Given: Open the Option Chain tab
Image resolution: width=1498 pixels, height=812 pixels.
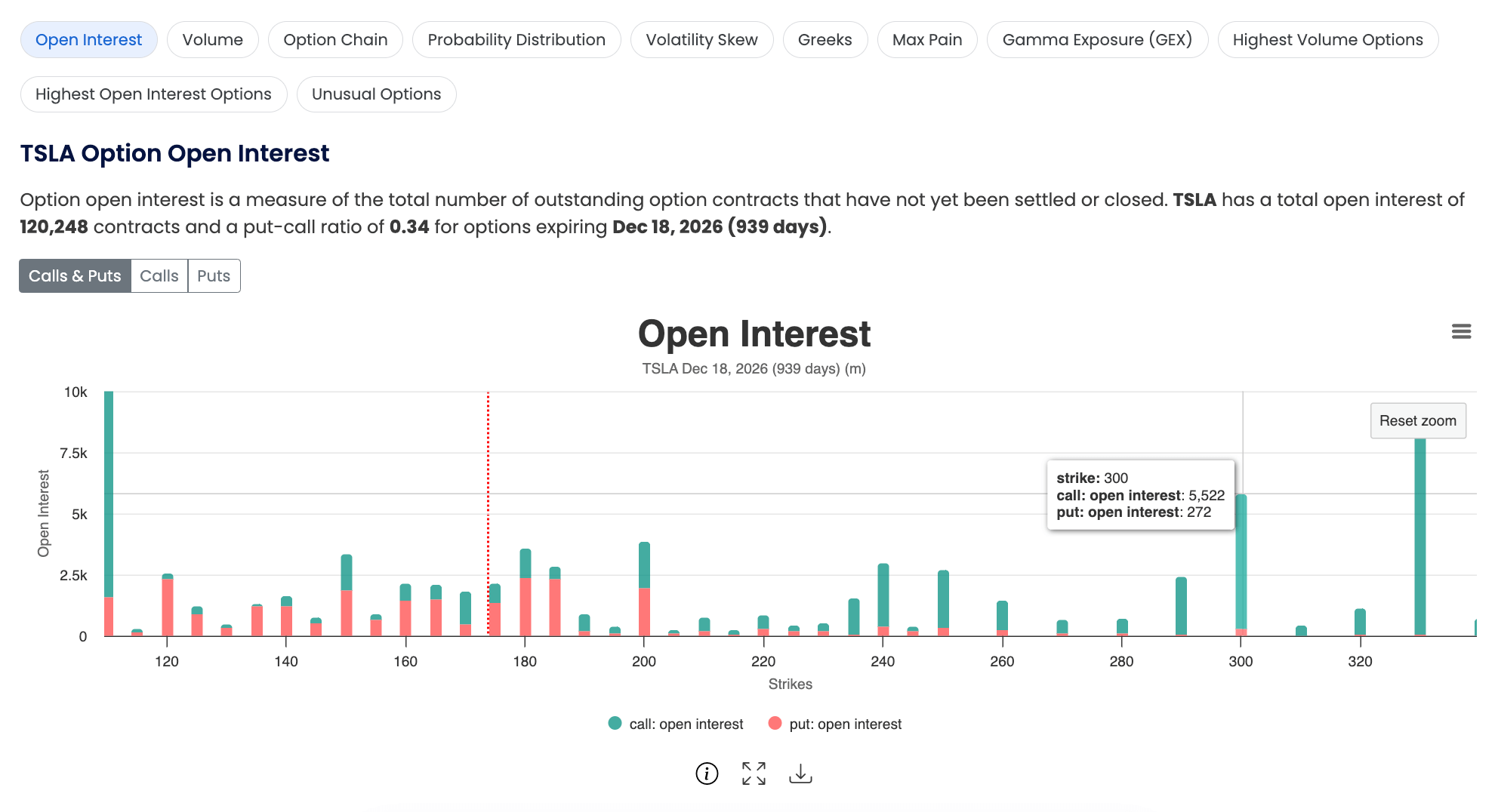Looking at the screenshot, I should [335, 40].
